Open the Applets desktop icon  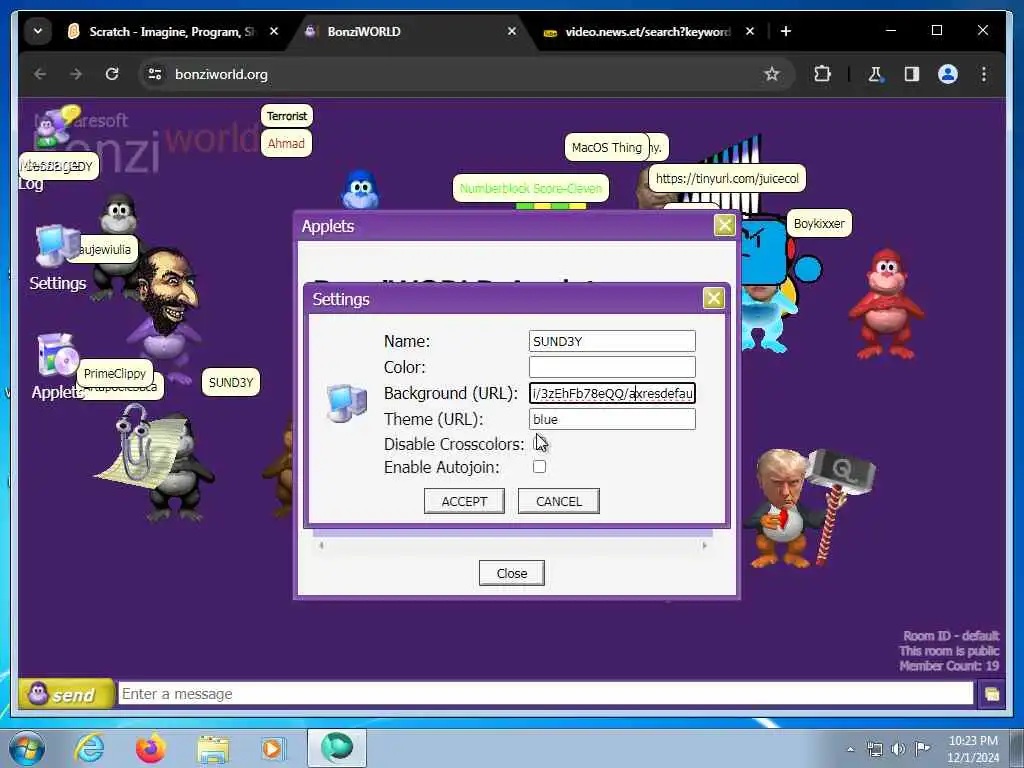(x=57, y=366)
